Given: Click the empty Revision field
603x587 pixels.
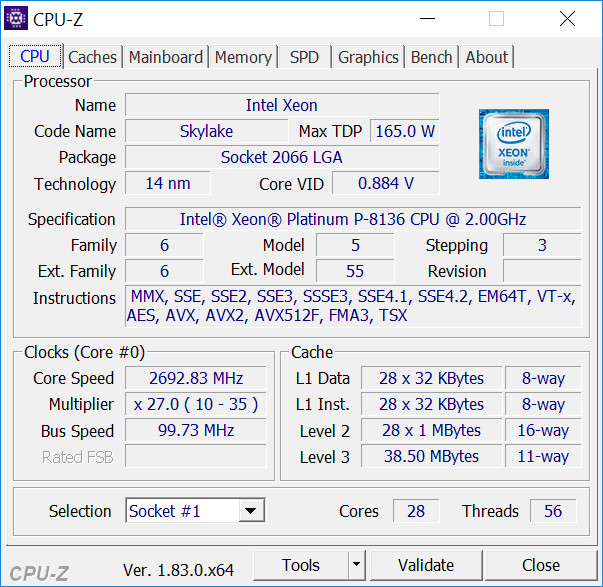Looking at the screenshot, I should (x=542, y=271).
